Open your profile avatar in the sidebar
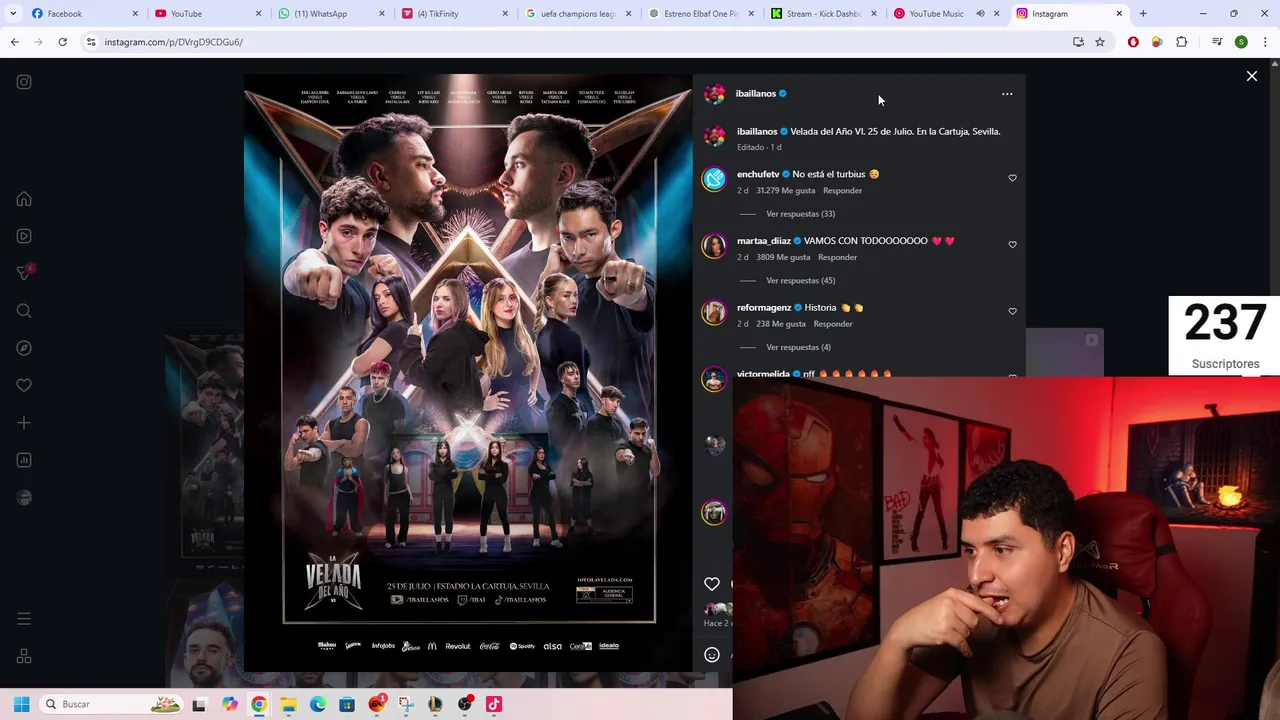The image size is (1280, 720). tap(24, 498)
